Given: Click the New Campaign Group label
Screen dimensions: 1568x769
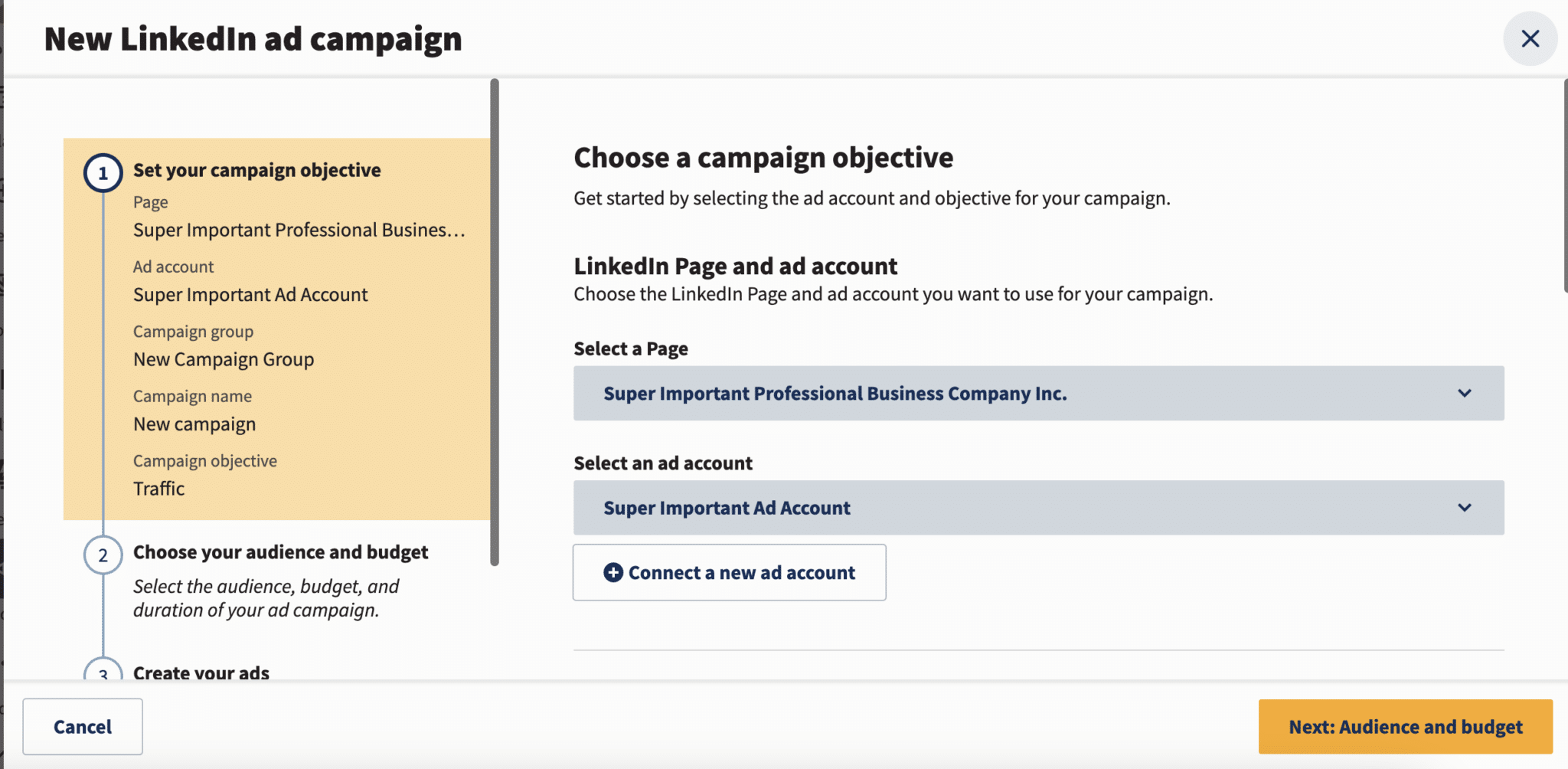Looking at the screenshot, I should [x=223, y=358].
